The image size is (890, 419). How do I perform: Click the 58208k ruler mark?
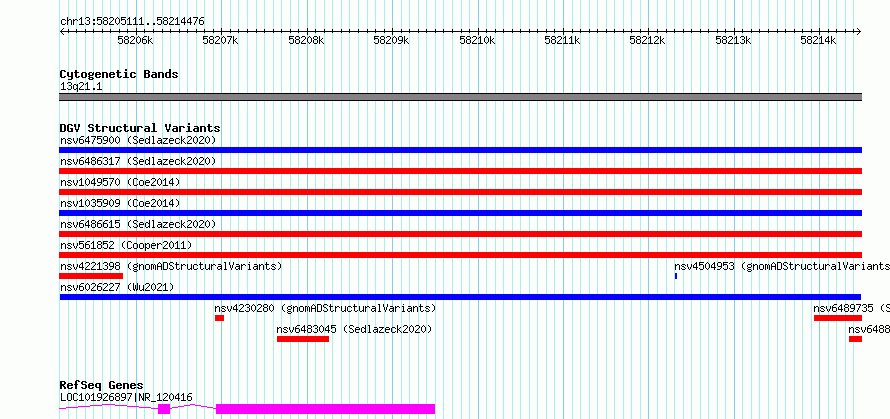(x=306, y=40)
